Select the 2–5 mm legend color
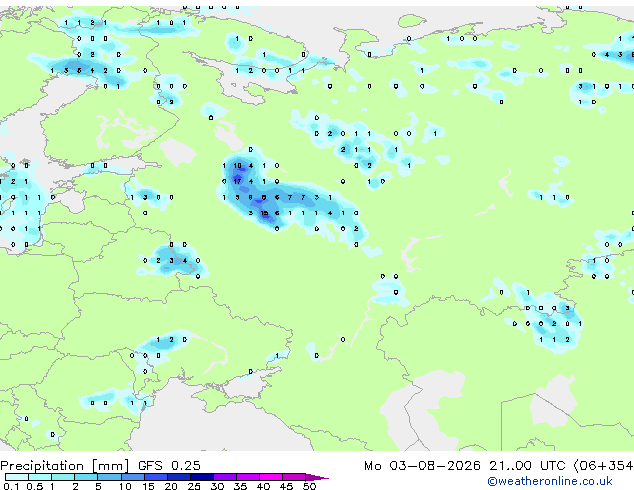The width and height of the screenshot is (634, 490). 86,477
